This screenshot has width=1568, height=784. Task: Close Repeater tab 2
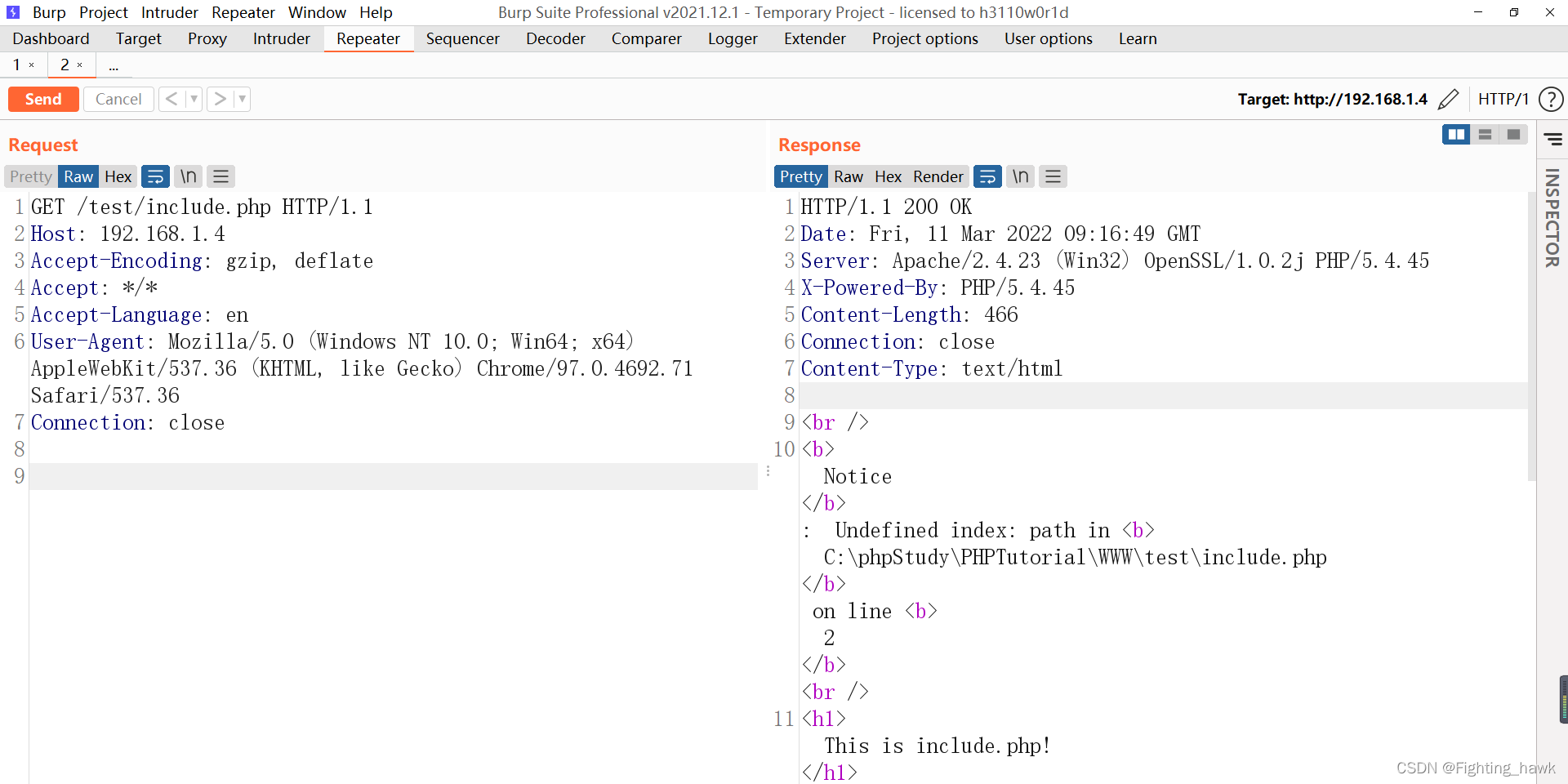(x=79, y=65)
